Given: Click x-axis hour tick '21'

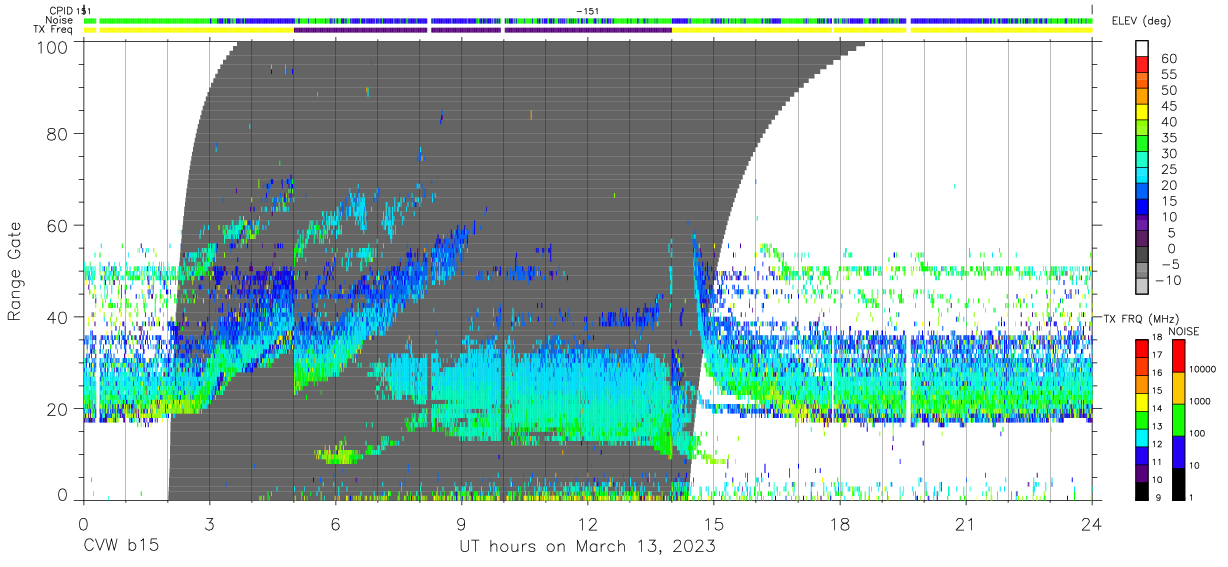Looking at the screenshot, I should point(965,524).
